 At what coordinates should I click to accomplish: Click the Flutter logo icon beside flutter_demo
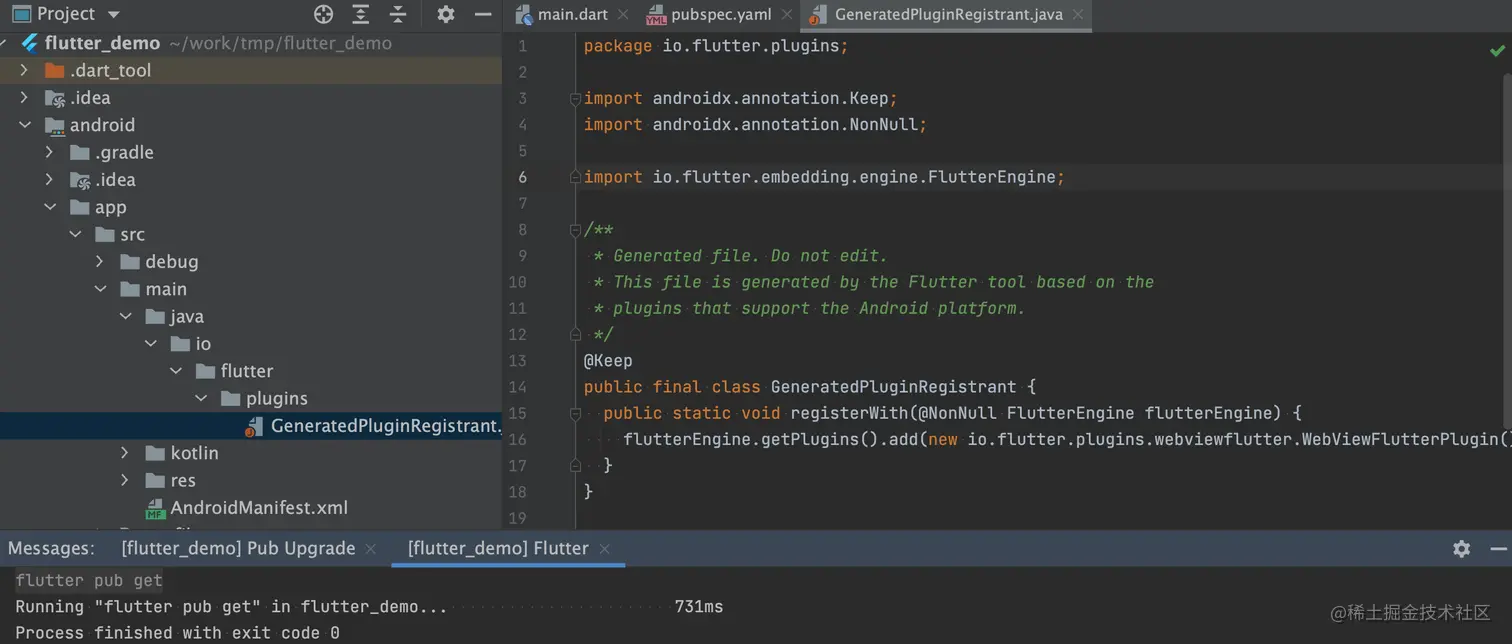point(30,43)
